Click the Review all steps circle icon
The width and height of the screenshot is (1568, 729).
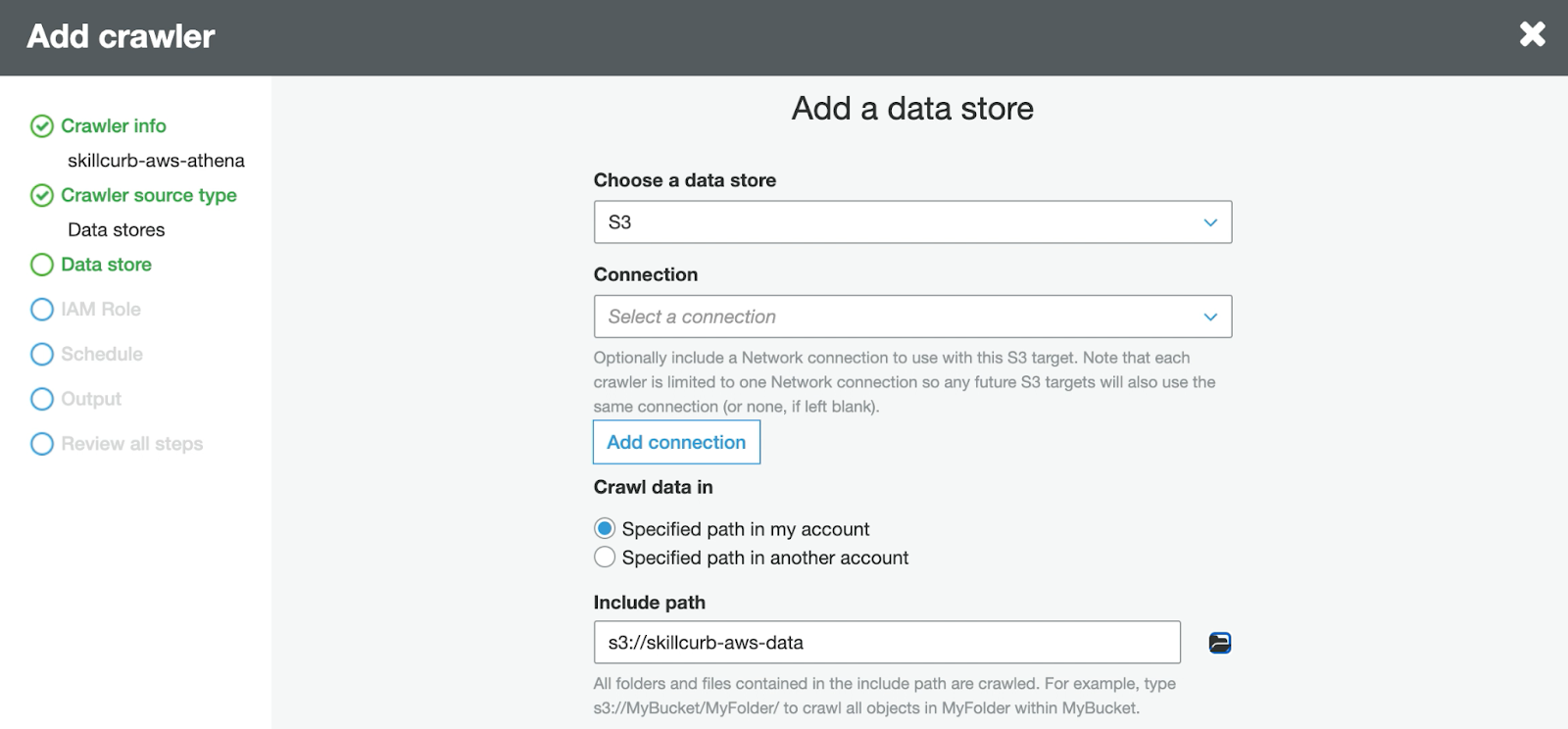pyautogui.click(x=42, y=444)
